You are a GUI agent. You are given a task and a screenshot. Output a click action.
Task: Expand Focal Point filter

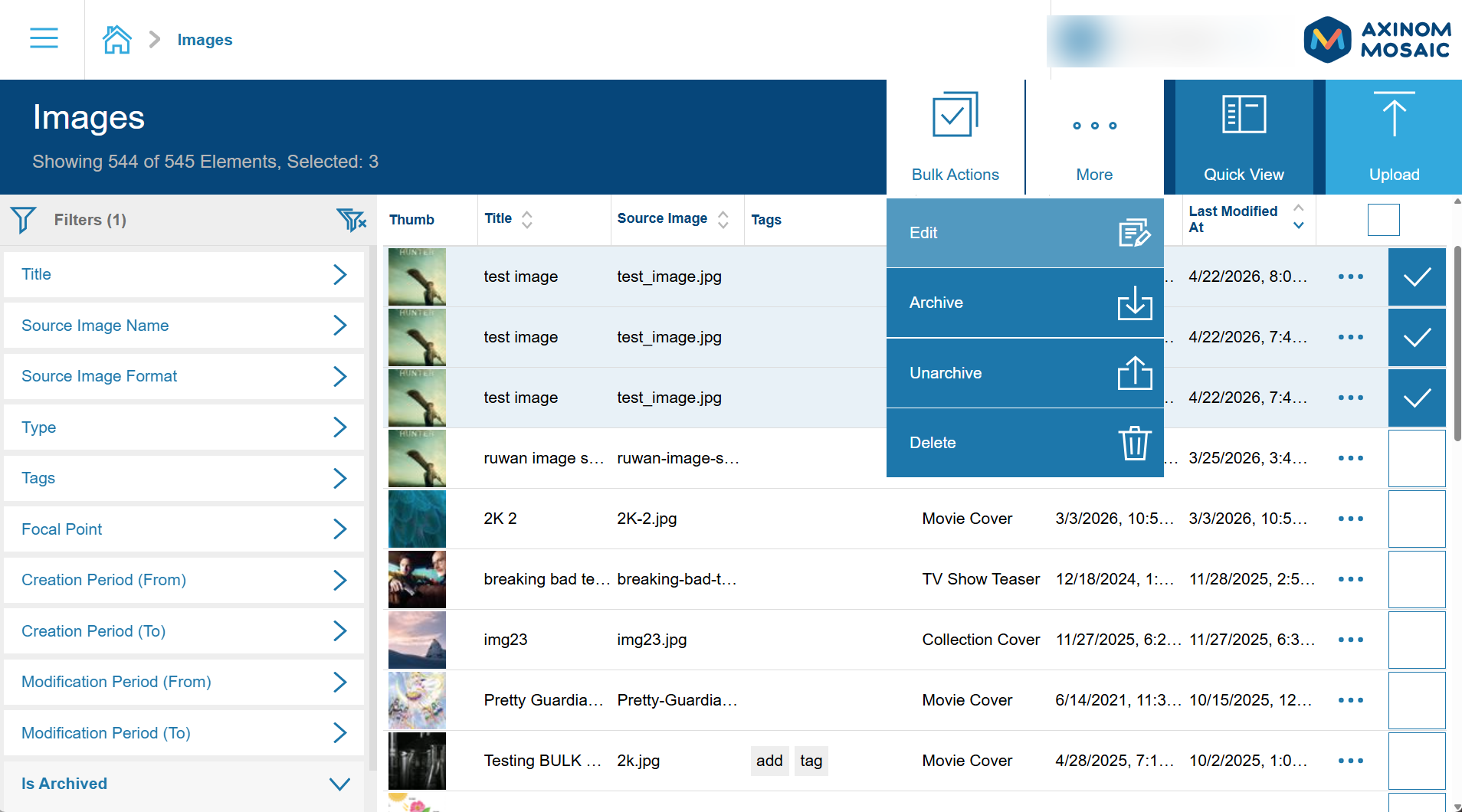point(184,529)
